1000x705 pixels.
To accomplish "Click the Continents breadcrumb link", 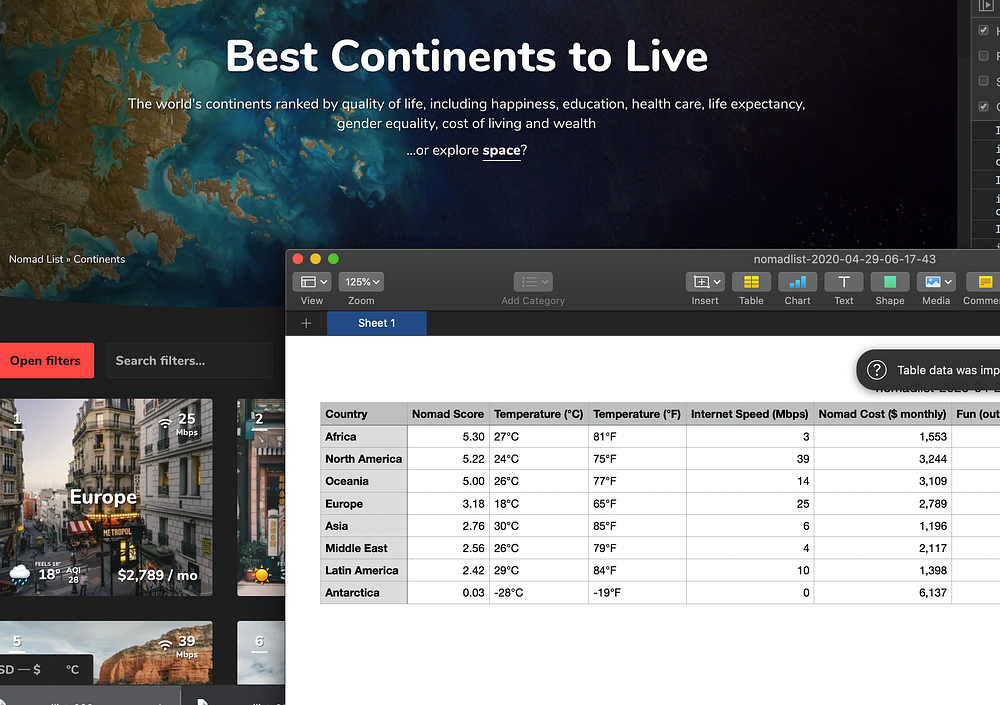I will click(x=99, y=259).
